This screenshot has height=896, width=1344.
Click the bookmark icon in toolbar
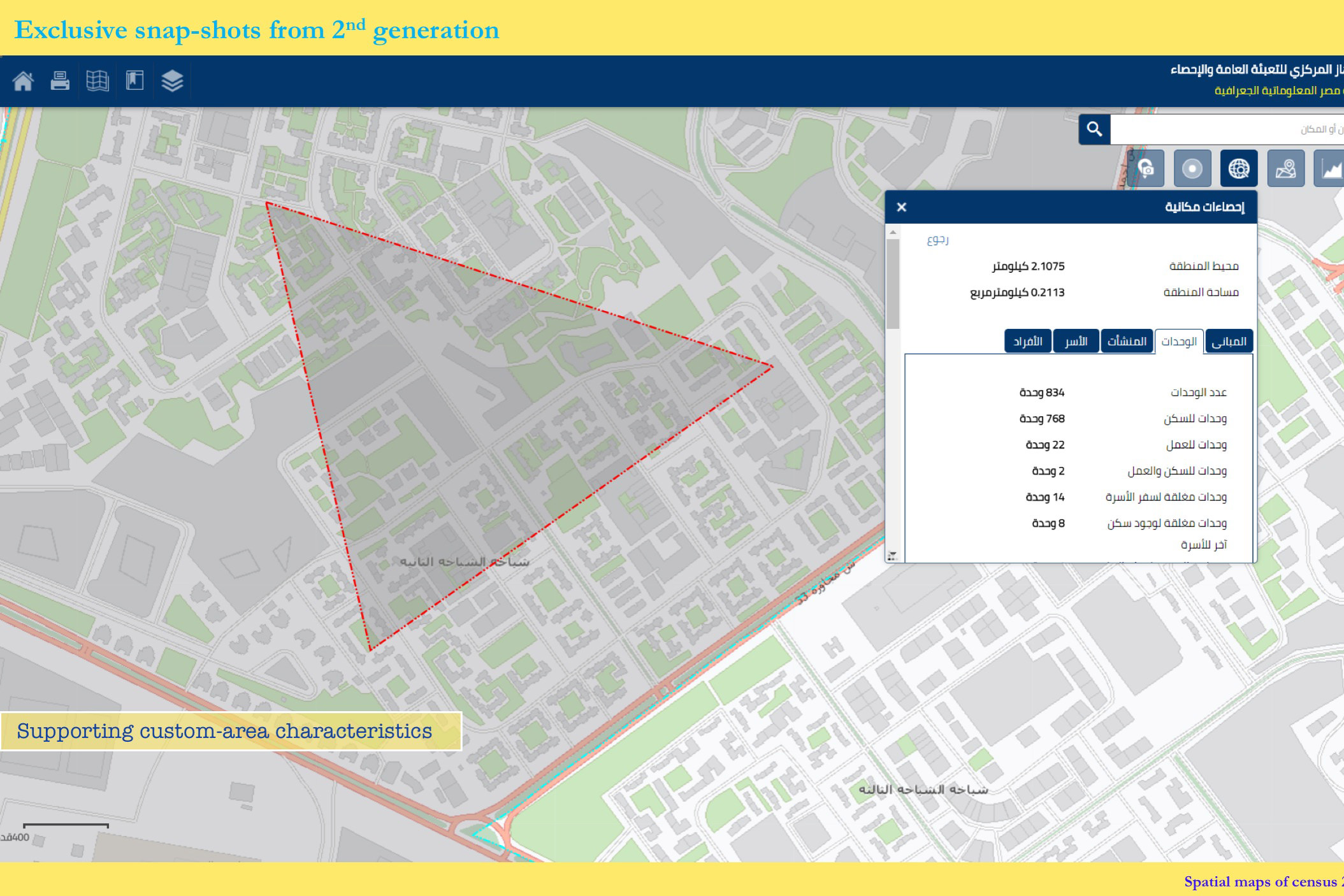tap(134, 81)
